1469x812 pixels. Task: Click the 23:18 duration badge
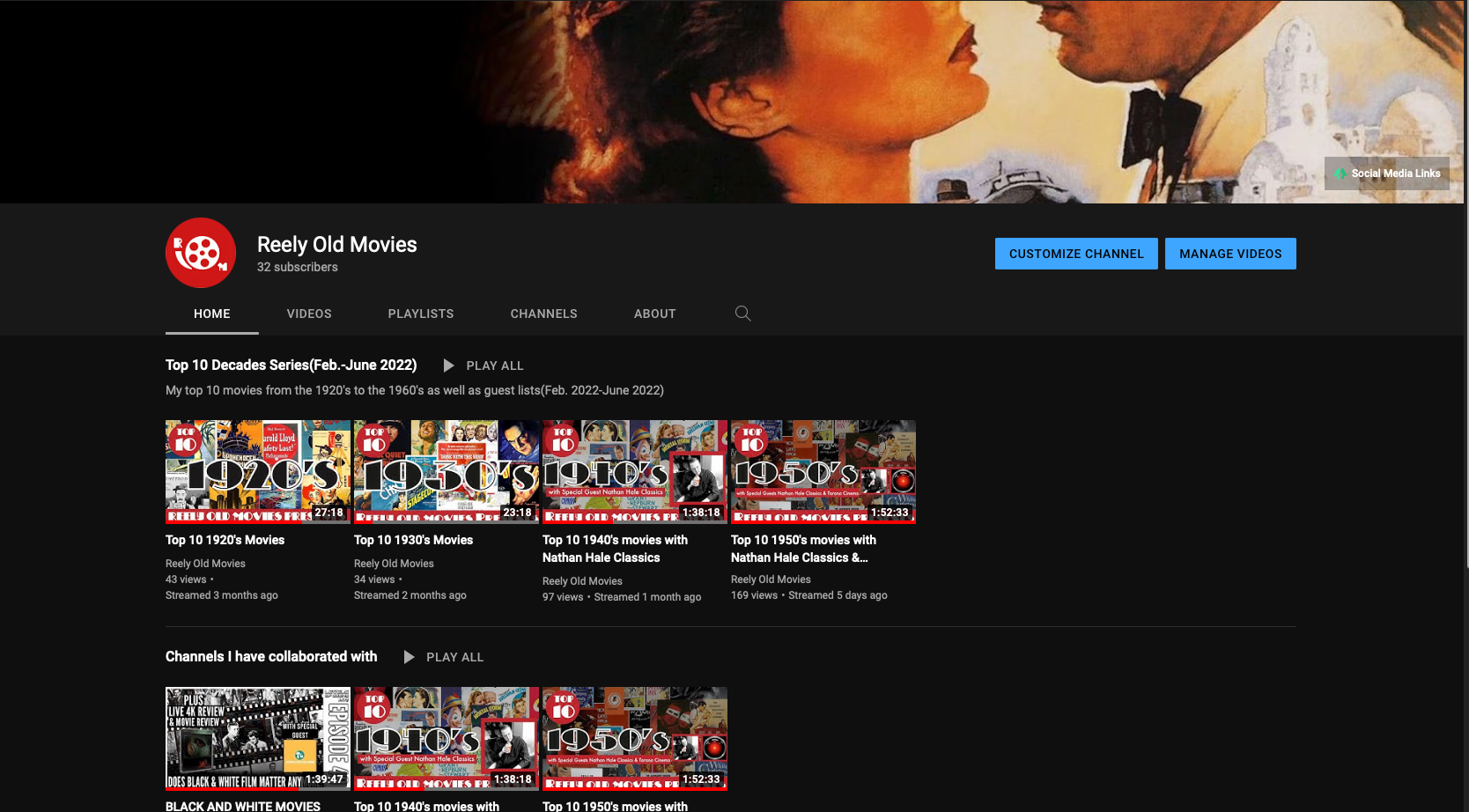click(517, 513)
